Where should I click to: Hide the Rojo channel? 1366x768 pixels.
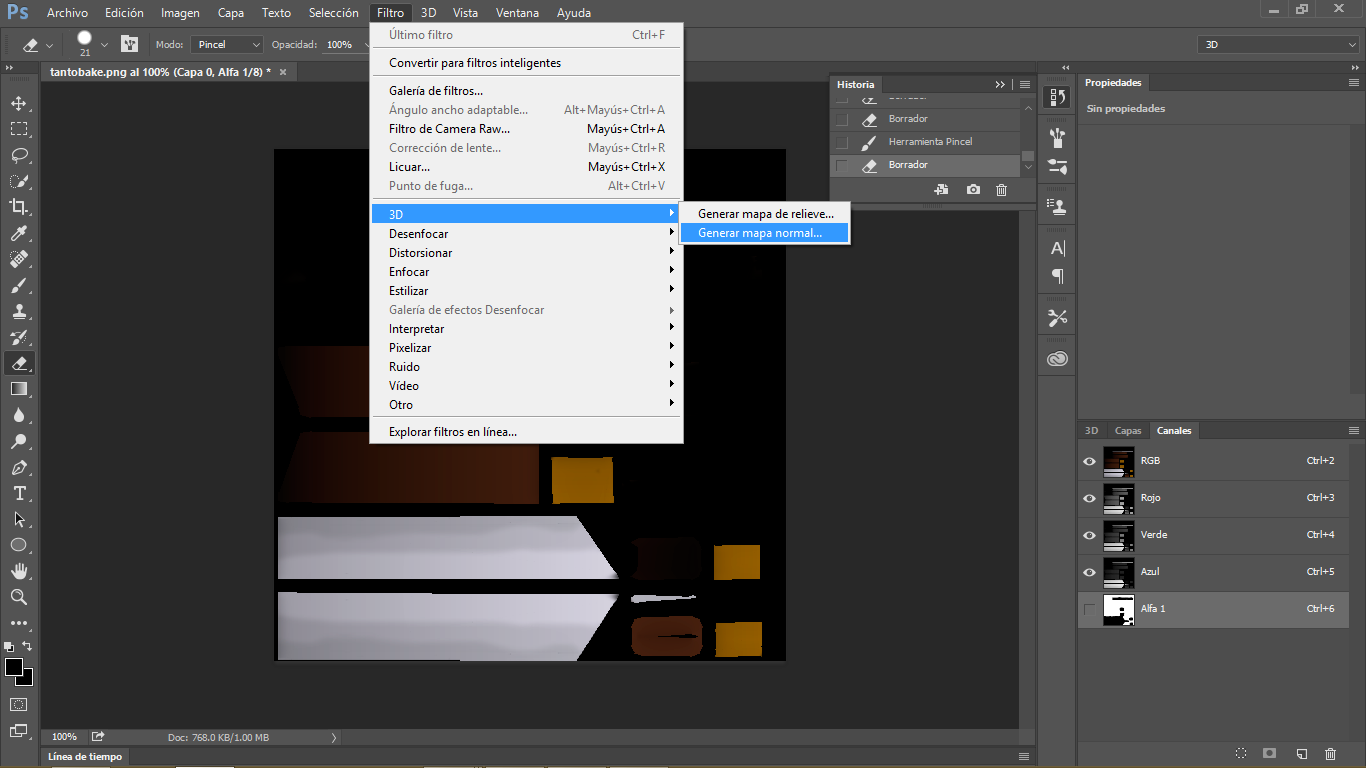pyautogui.click(x=1089, y=498)
